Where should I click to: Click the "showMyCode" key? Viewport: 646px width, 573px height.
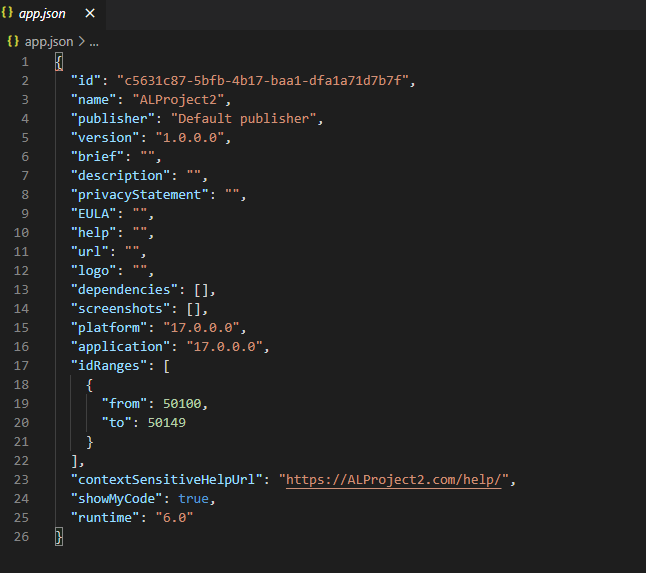[x=116, y=499]
